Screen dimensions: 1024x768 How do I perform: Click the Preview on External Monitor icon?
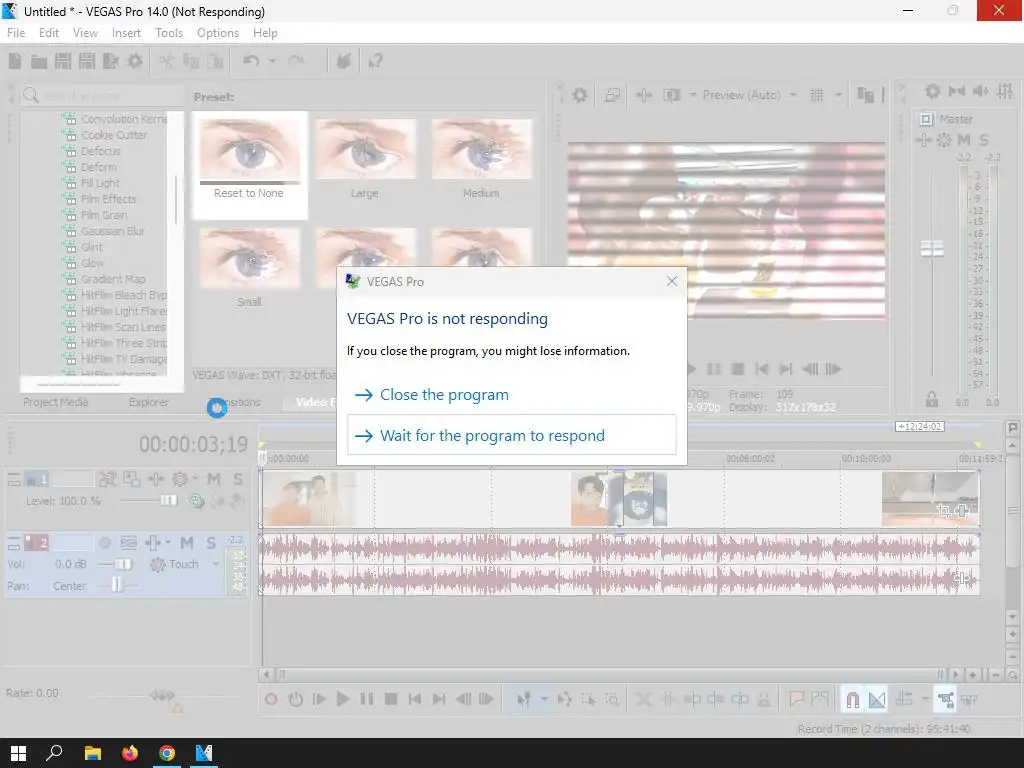(612, 95)
